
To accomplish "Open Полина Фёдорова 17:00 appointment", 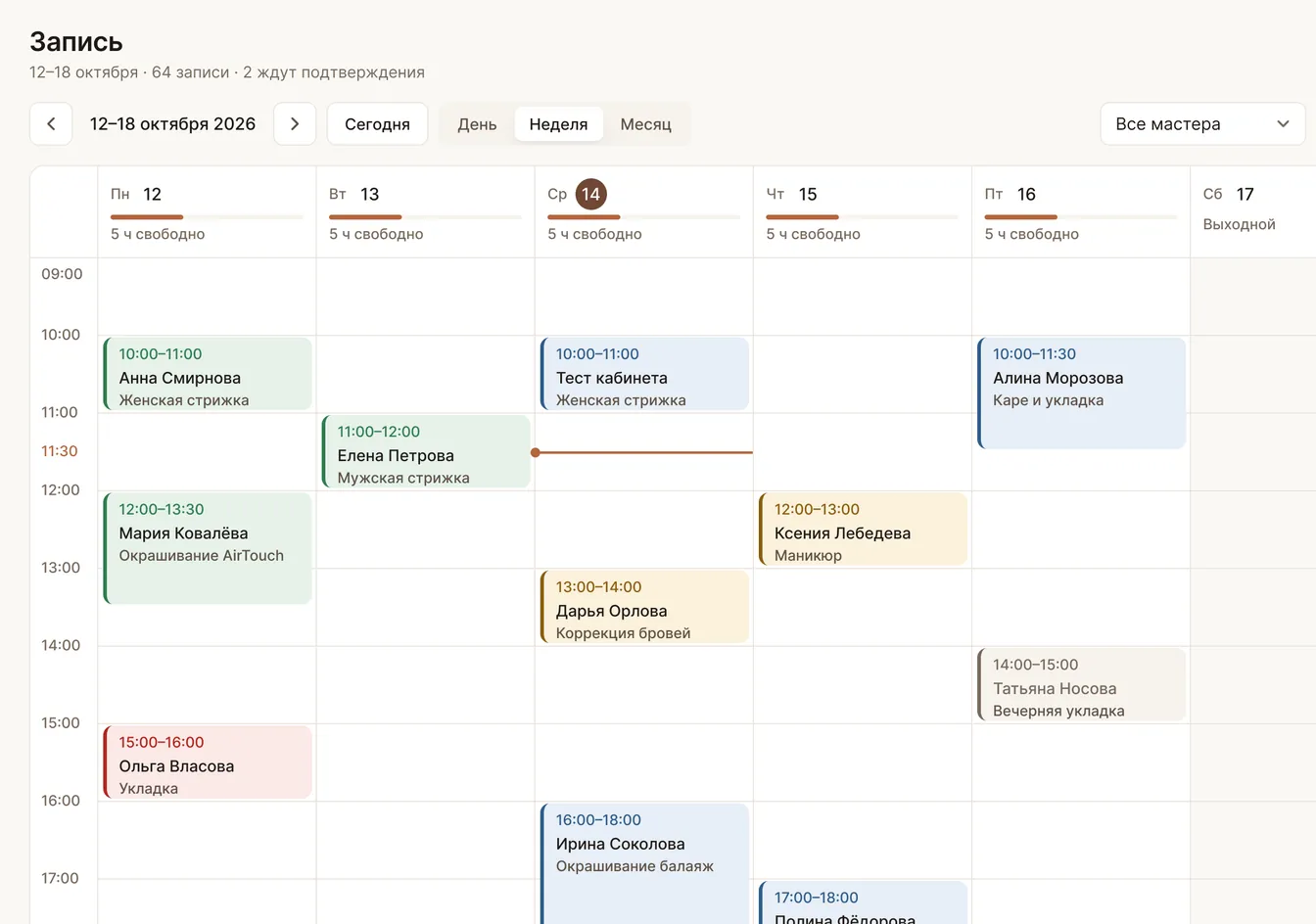I will (863, 902).
